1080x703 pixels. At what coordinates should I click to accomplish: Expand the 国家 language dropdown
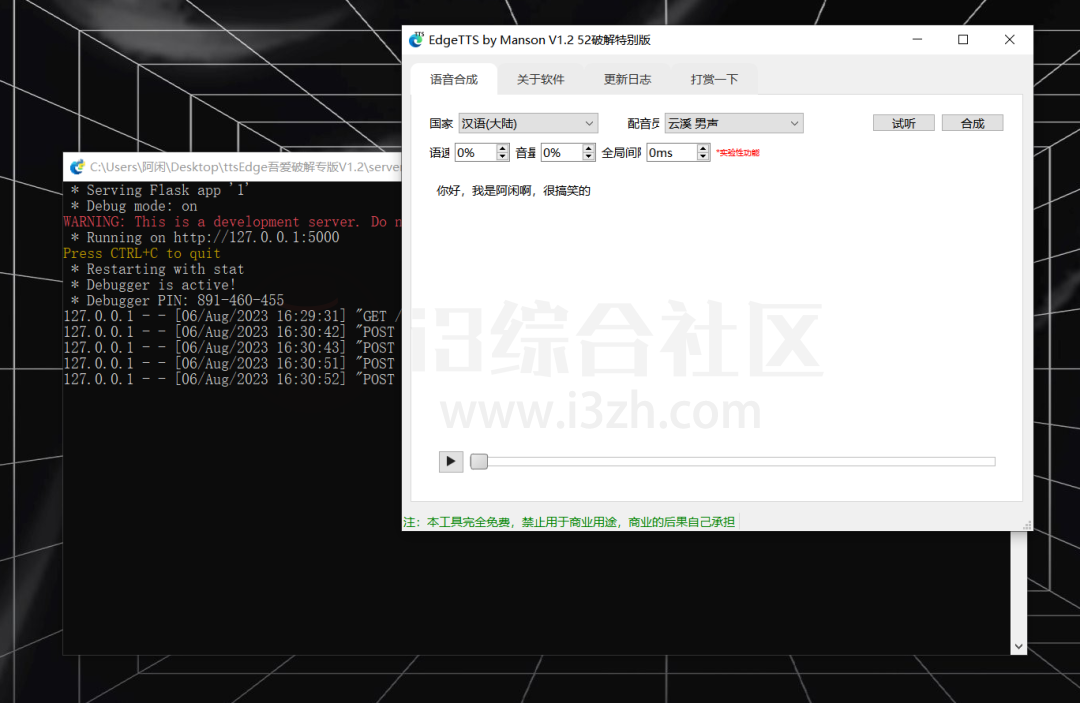[528, 123]
